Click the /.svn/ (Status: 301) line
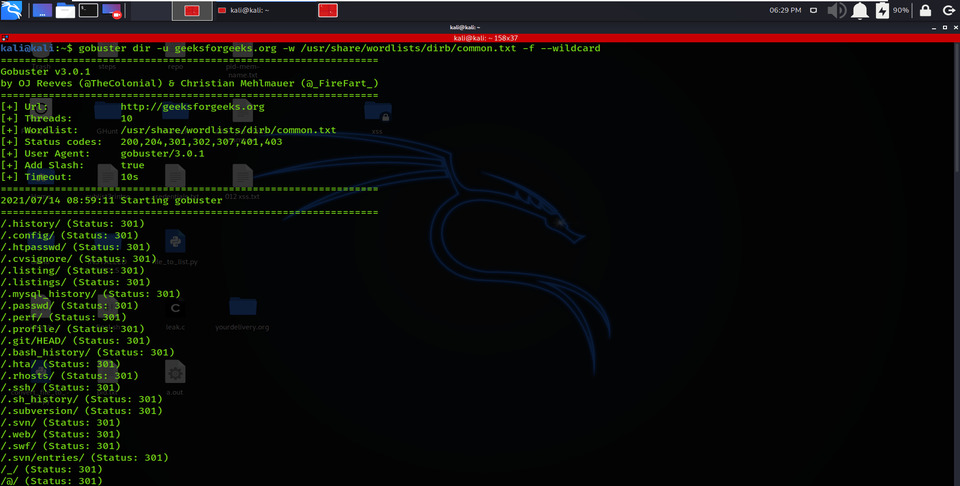The width and height of the screenshot is (960, 486). pos(60,422)
